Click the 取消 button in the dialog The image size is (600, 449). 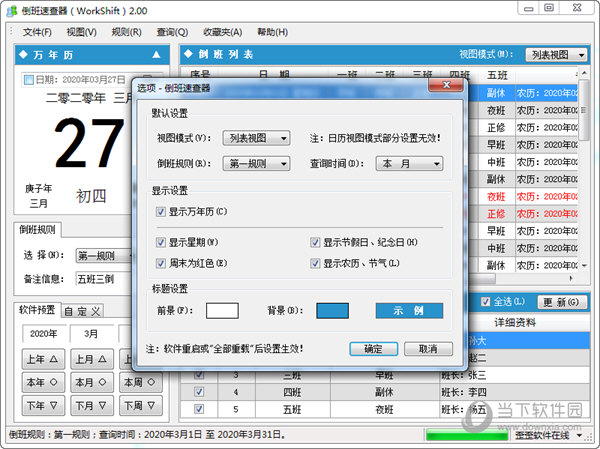[x=428, y=349]
